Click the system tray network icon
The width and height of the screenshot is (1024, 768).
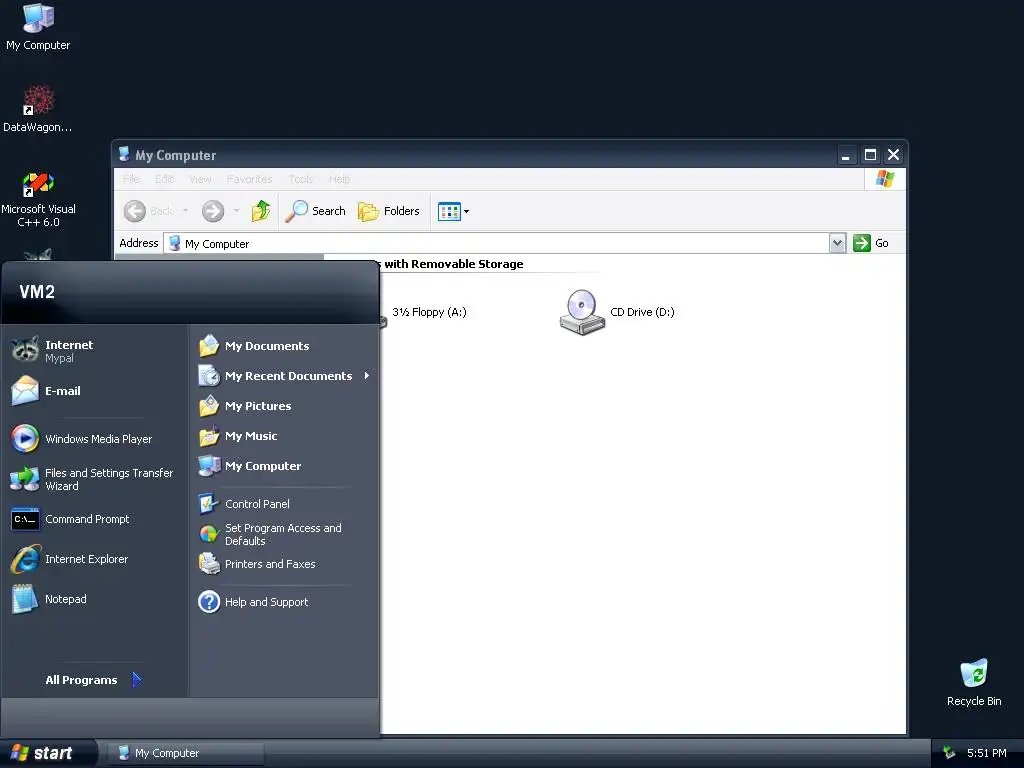coord(949,753)
